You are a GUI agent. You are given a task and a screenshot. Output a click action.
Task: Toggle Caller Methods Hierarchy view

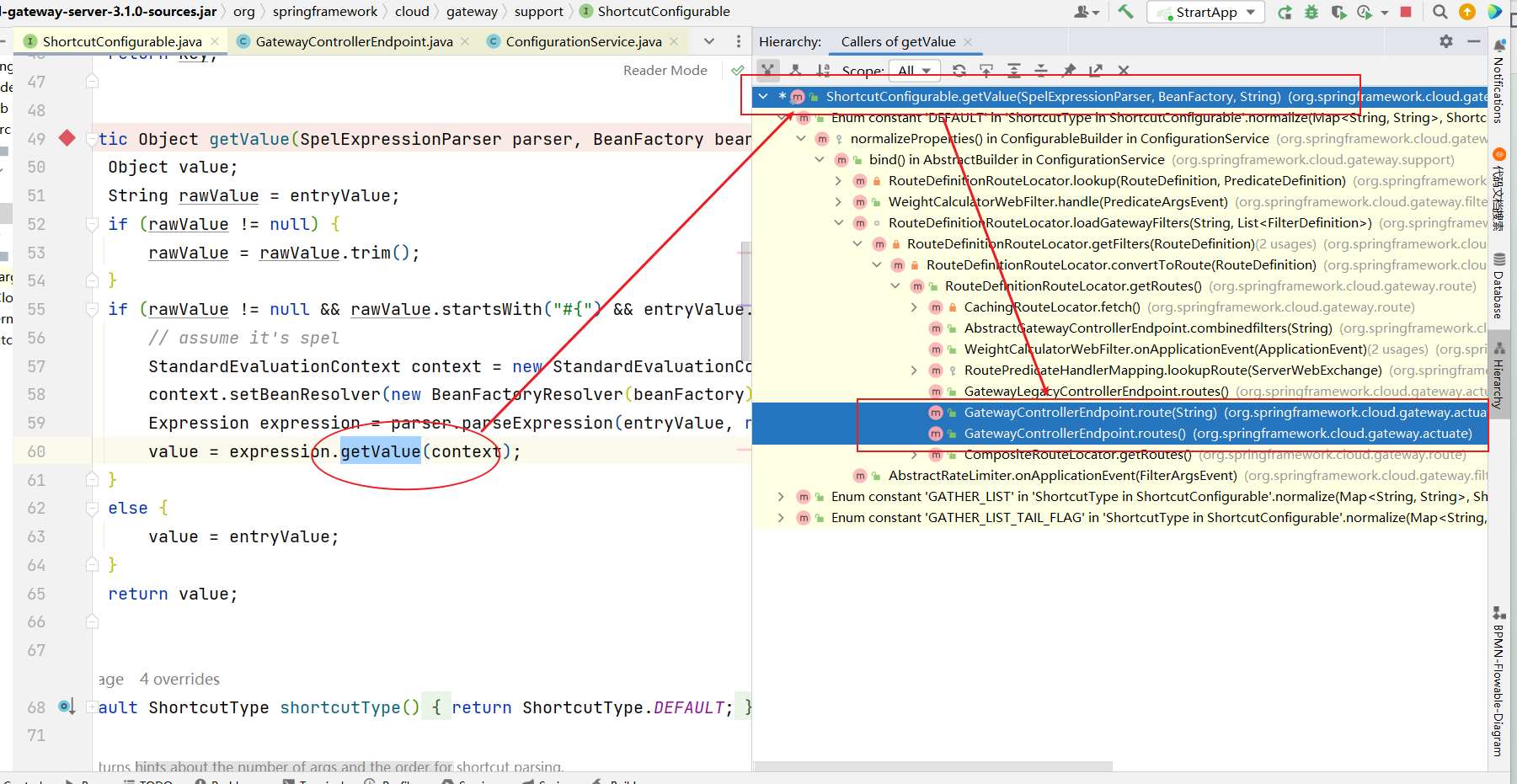coord(767,71)
